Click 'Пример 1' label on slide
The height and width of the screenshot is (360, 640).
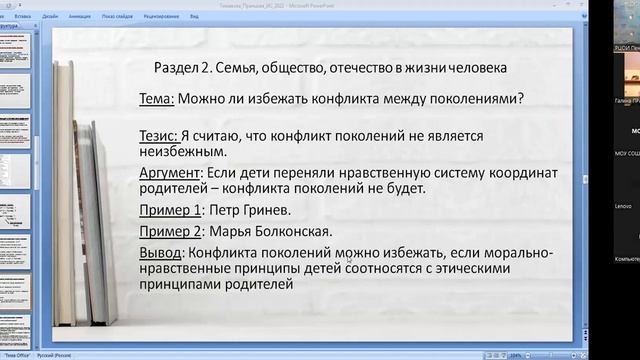pos(170,210)
